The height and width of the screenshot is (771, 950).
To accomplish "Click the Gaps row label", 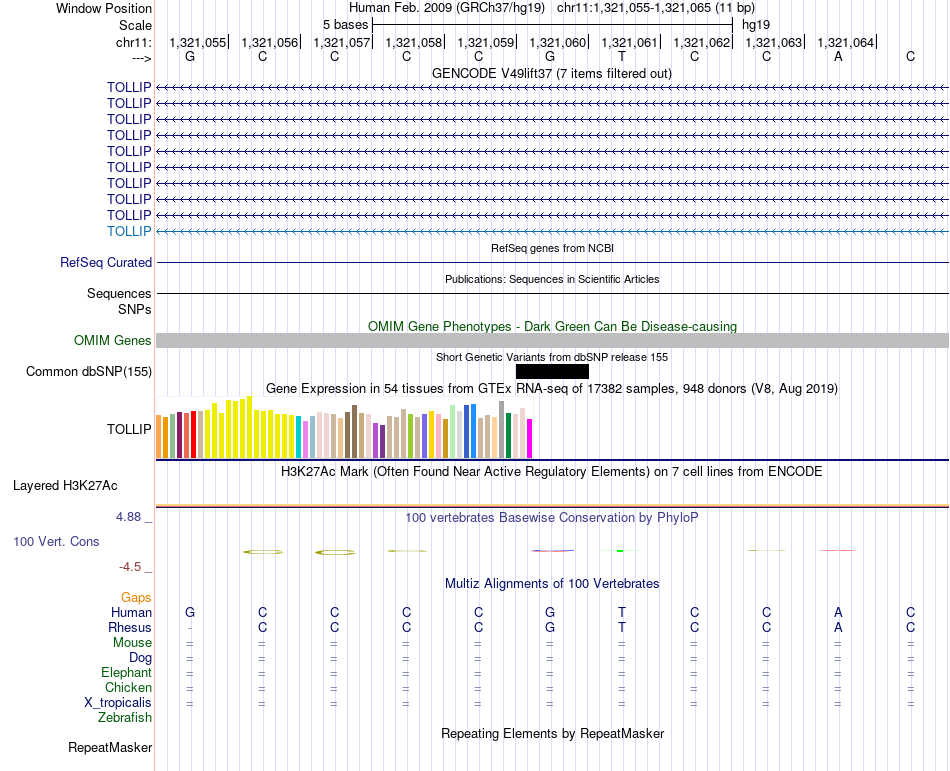I will pos(136,598).
